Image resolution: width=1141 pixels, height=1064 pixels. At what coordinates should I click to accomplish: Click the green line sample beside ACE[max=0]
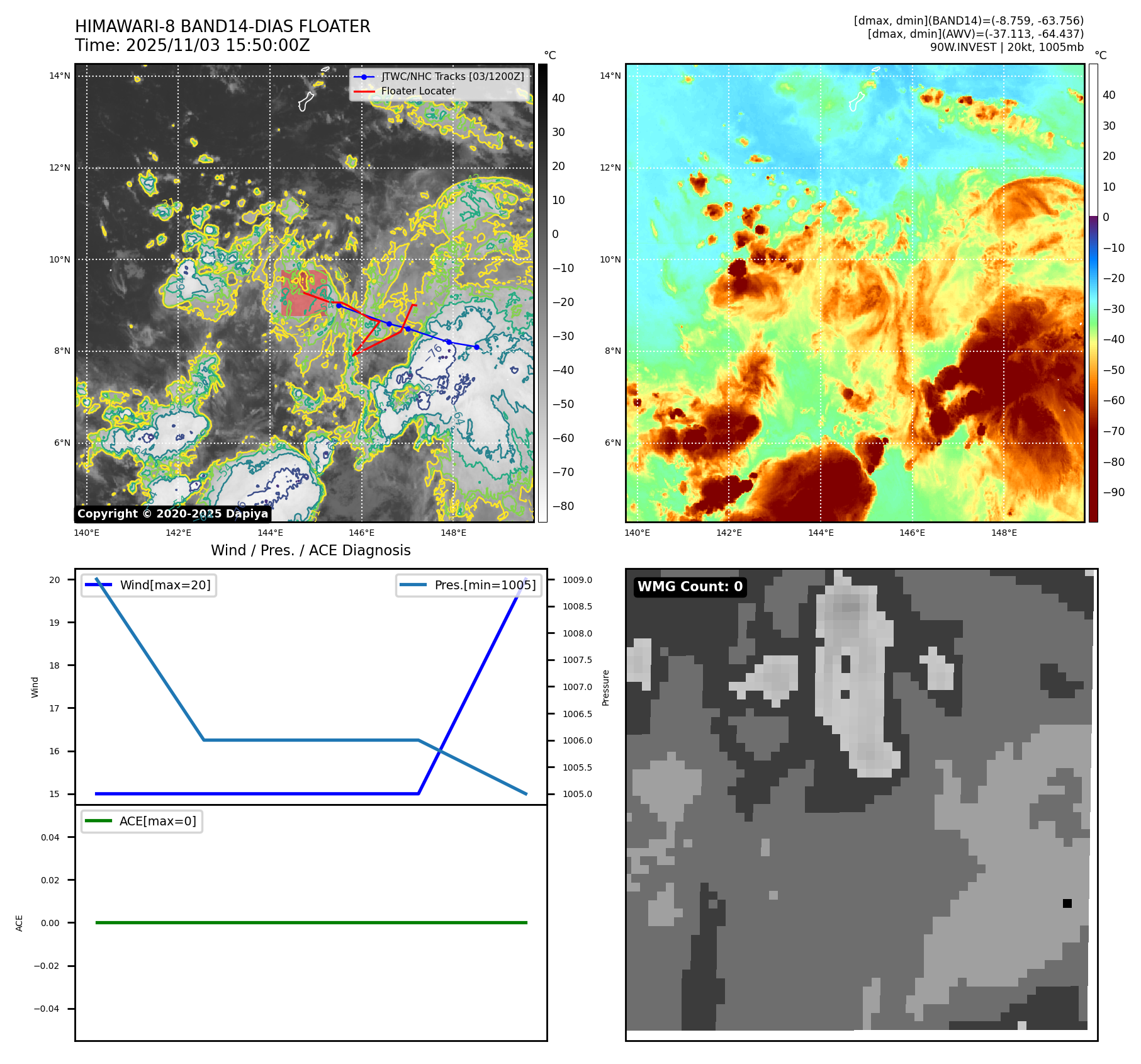click(98, 821)
